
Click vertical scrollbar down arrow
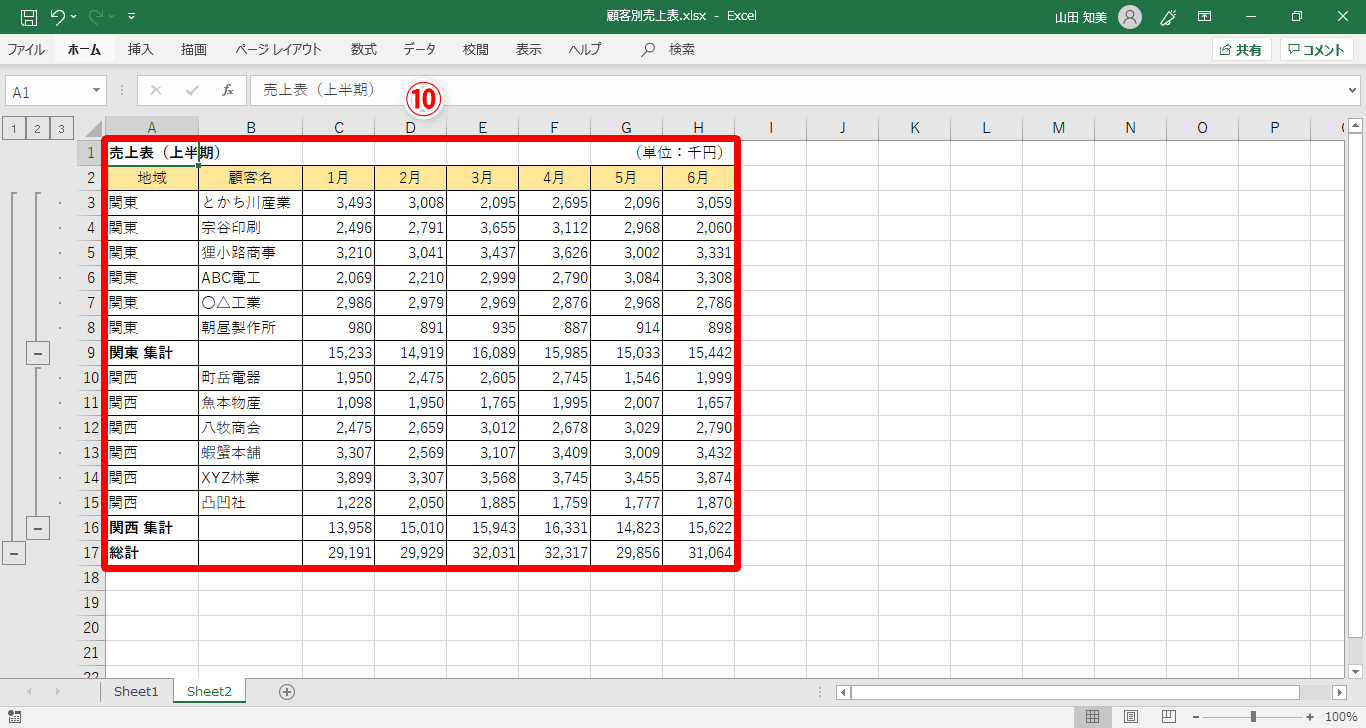pyautogui.click(x=1356, y=670)
